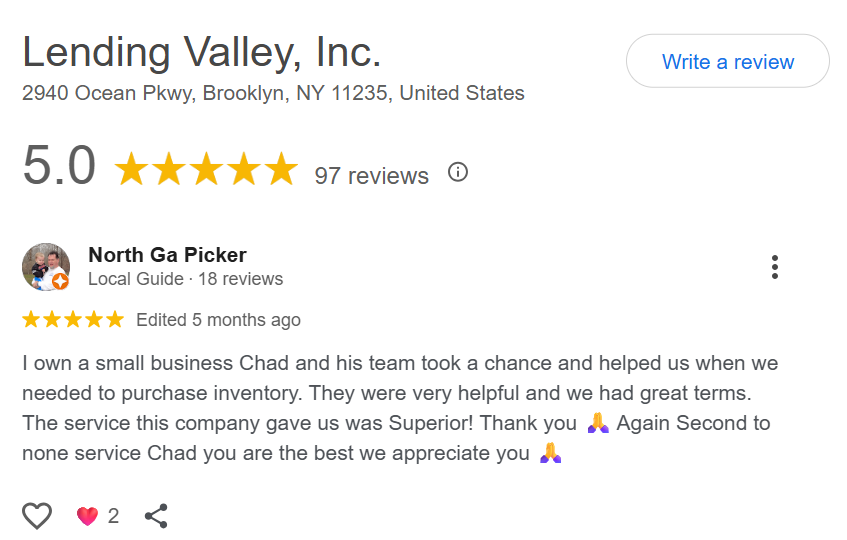Open North Ga Picker's profile photo
Image resolution: width=847 pixels, height=540 pixels.
(45, 266)
